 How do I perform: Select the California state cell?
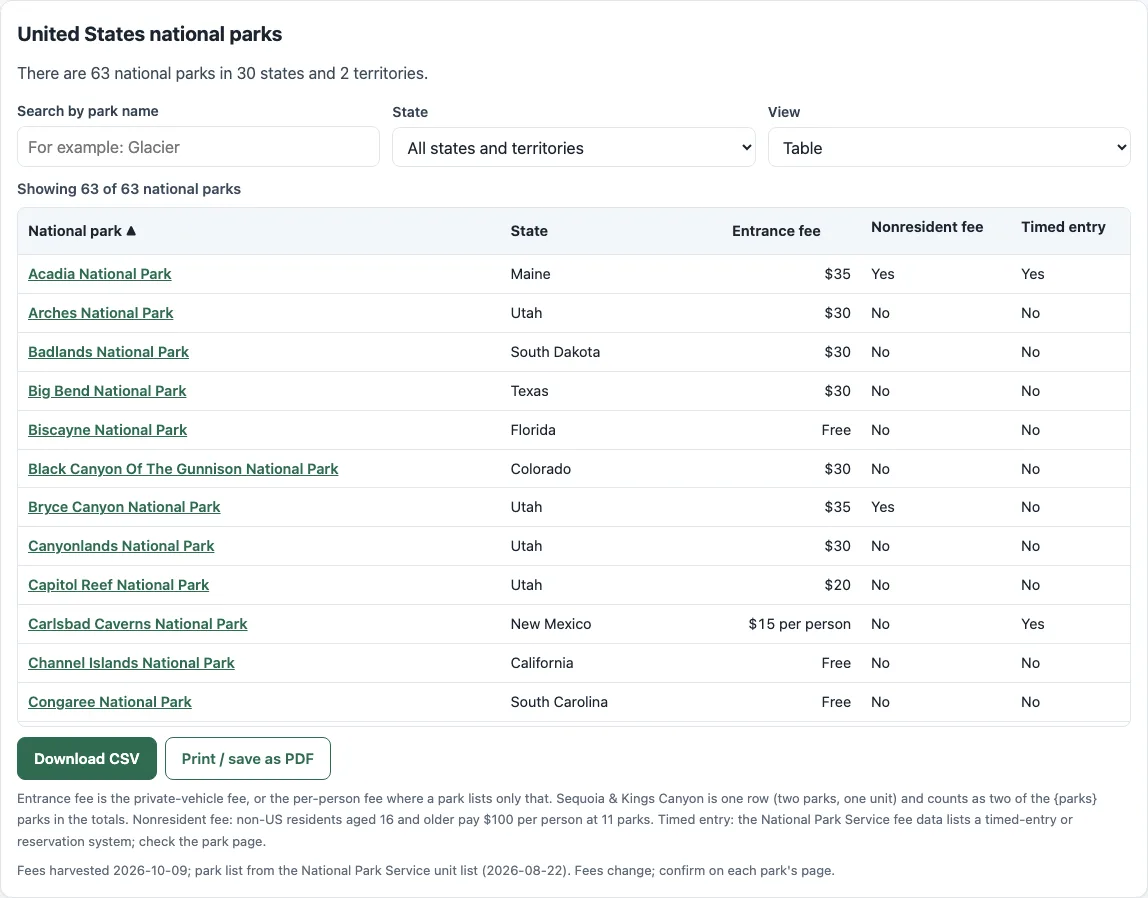(542, 663)
